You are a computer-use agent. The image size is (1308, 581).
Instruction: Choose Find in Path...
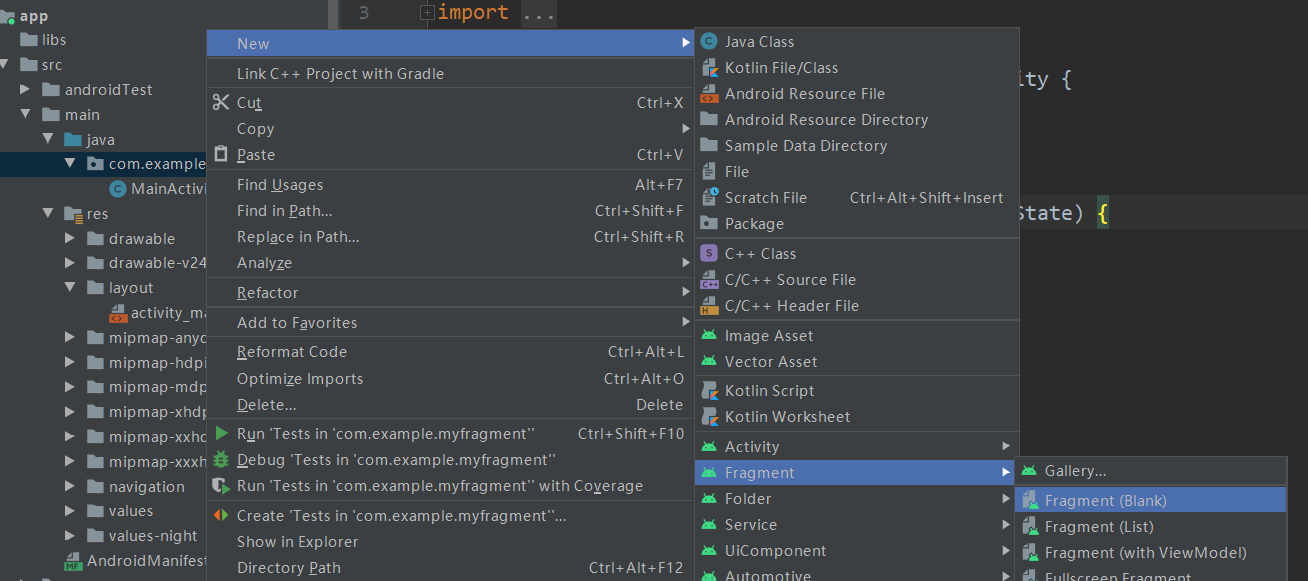click(451, 211)
